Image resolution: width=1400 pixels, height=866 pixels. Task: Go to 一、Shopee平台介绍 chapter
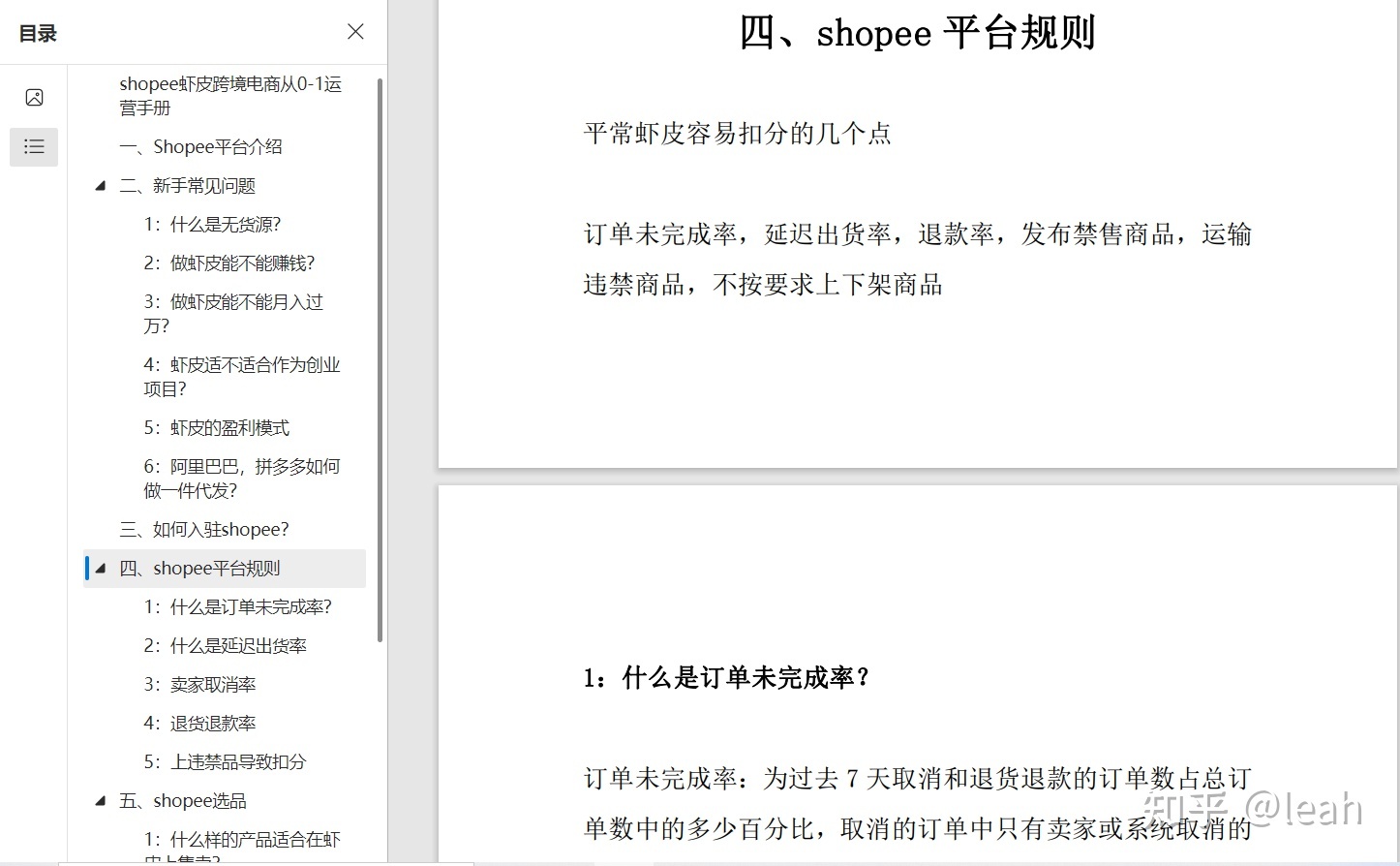pos(200,147)
